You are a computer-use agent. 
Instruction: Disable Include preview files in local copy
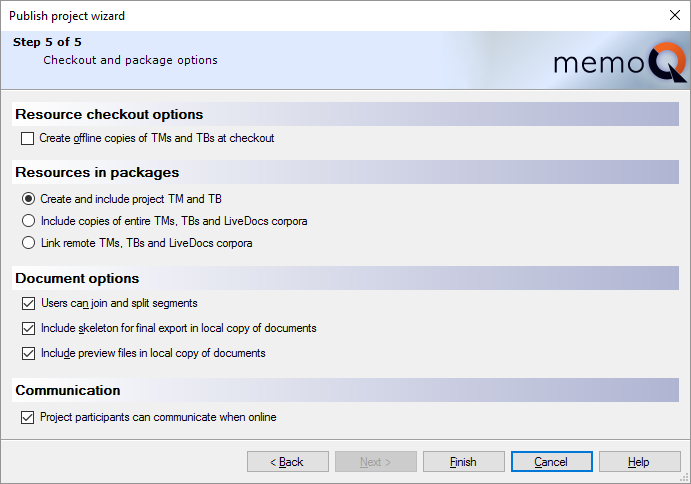click(28, 353)
